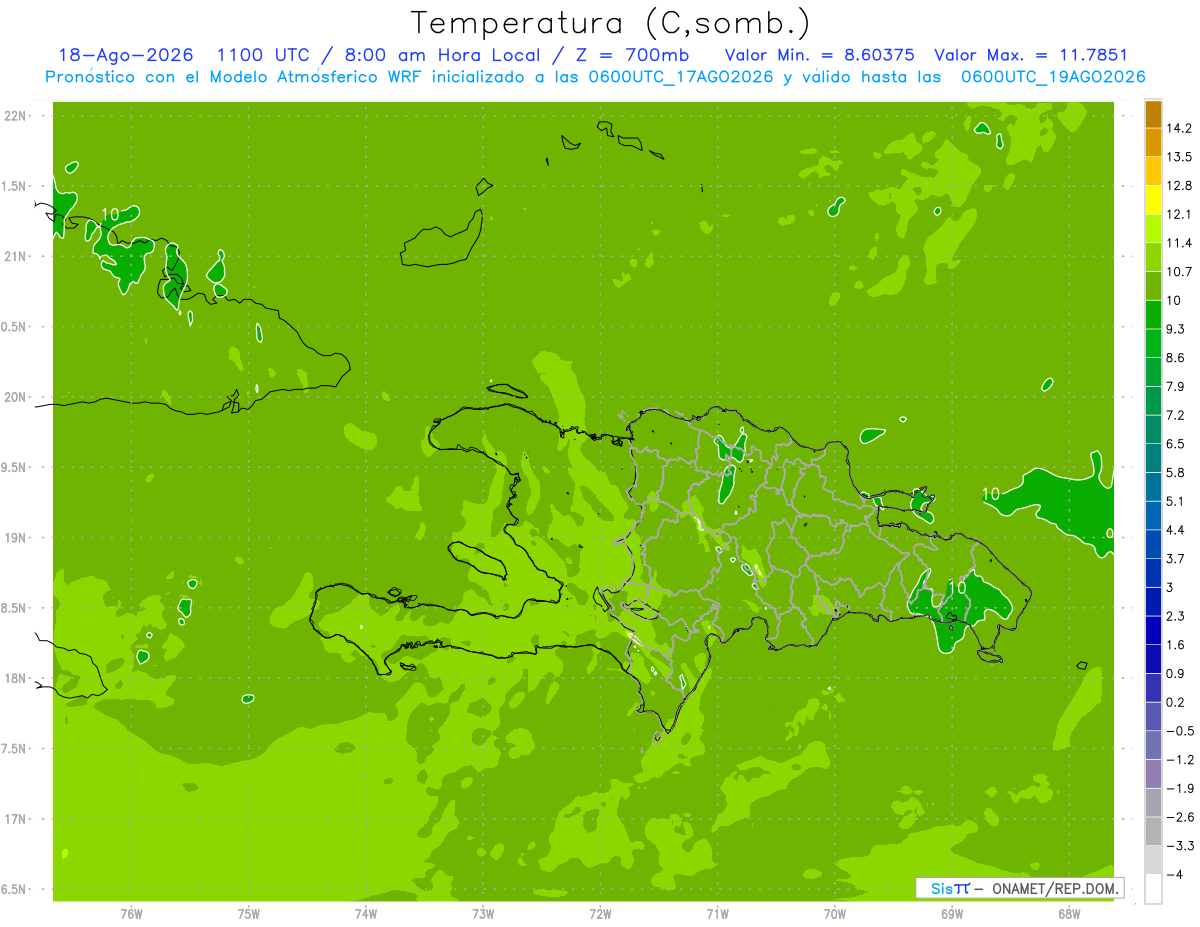The image size is (1200, 927).
Task: Click the "0.9" colorbar label
Action: (x=1176, y=674)
